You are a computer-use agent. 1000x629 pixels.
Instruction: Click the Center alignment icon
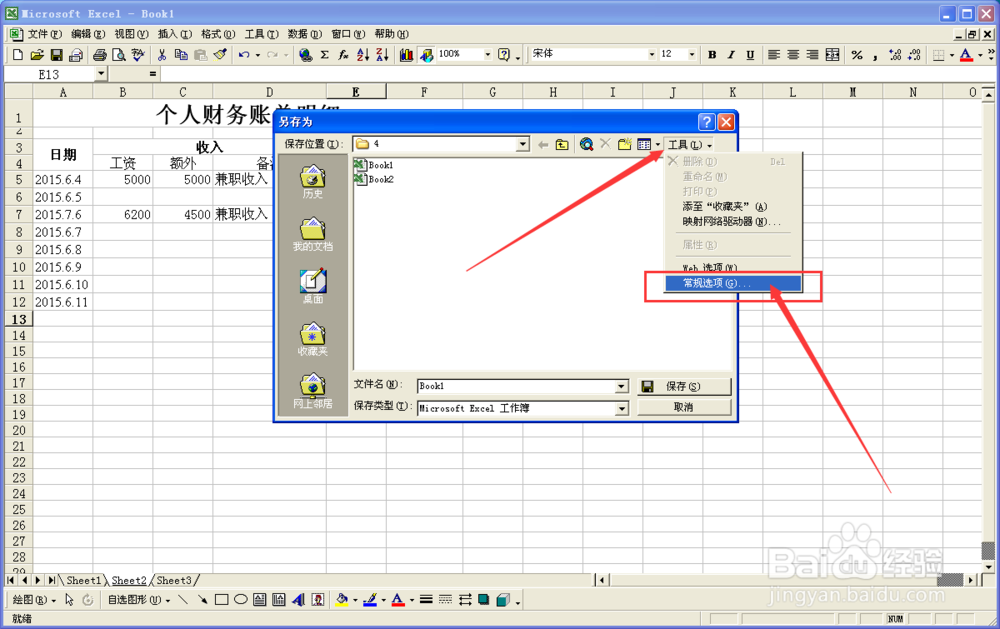click(x=793, y=55)
